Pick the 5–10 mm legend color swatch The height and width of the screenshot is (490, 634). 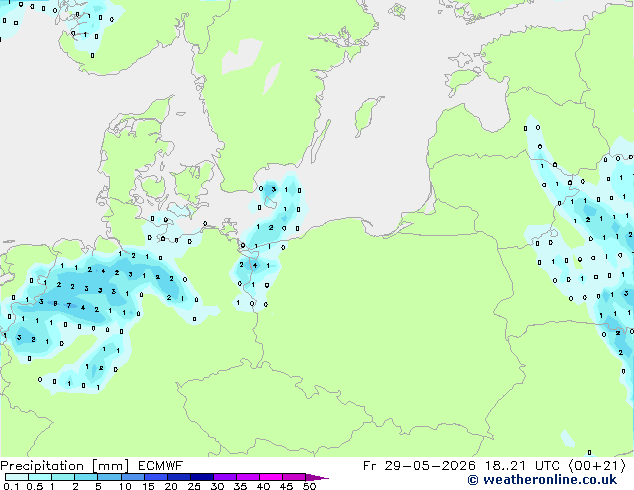tap(110, 477)
